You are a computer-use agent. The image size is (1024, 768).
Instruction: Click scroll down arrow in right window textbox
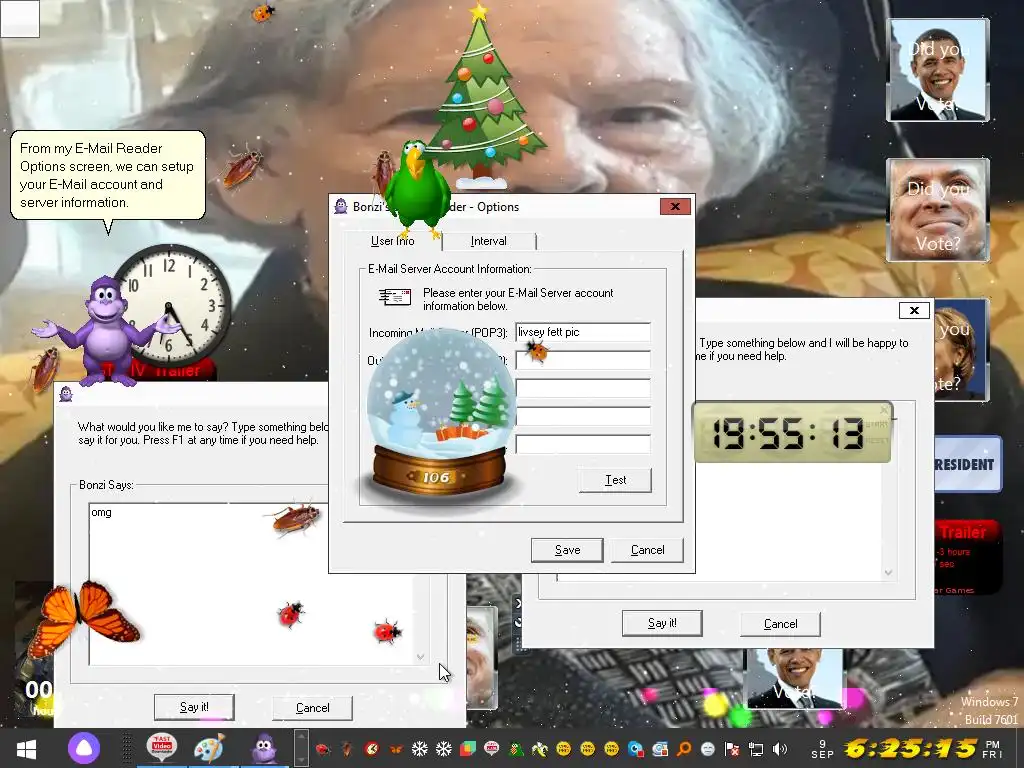(x=888, y=573)
